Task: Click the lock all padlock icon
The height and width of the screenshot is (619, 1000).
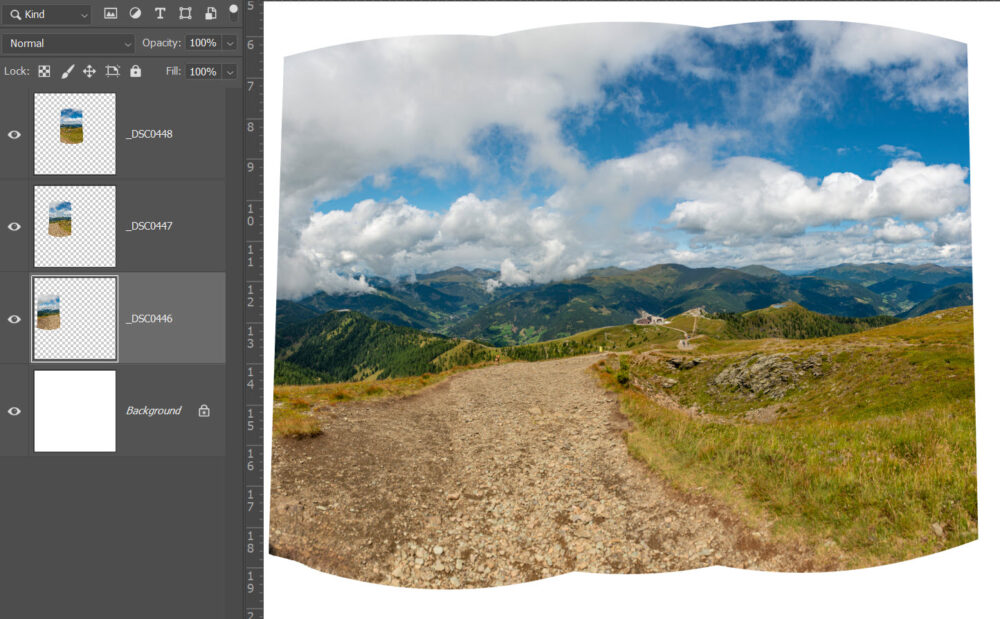Action: pyautogui.click(x=135, y=72)
